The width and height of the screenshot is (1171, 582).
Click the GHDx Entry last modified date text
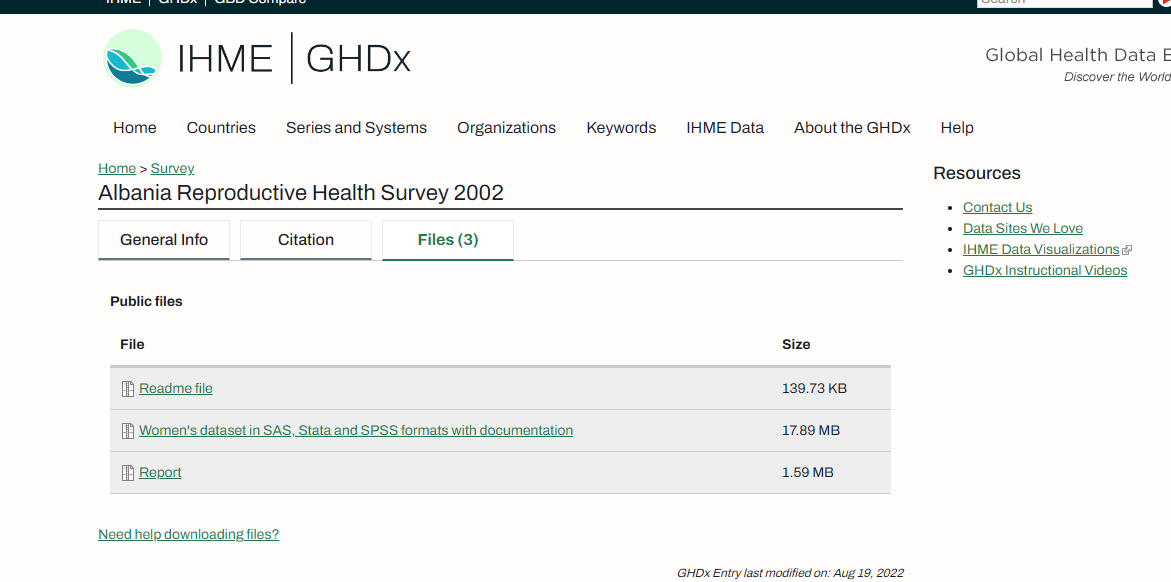(790, 573)
